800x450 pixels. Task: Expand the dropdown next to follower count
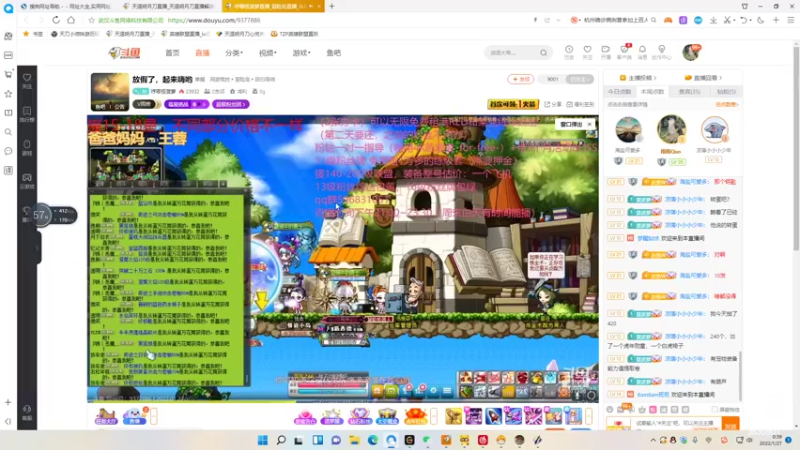pos(580,79)
